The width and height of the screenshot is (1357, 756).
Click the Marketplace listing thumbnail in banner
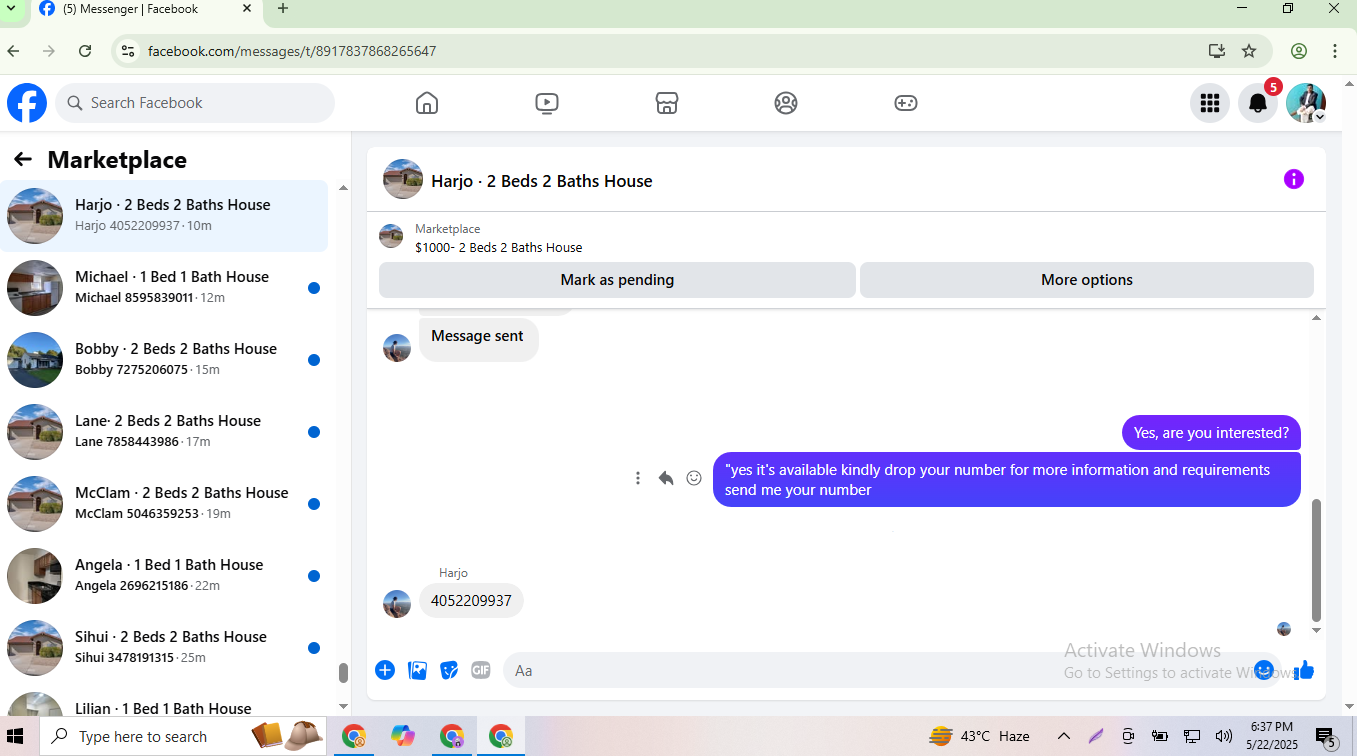click(x=391, y=236)
